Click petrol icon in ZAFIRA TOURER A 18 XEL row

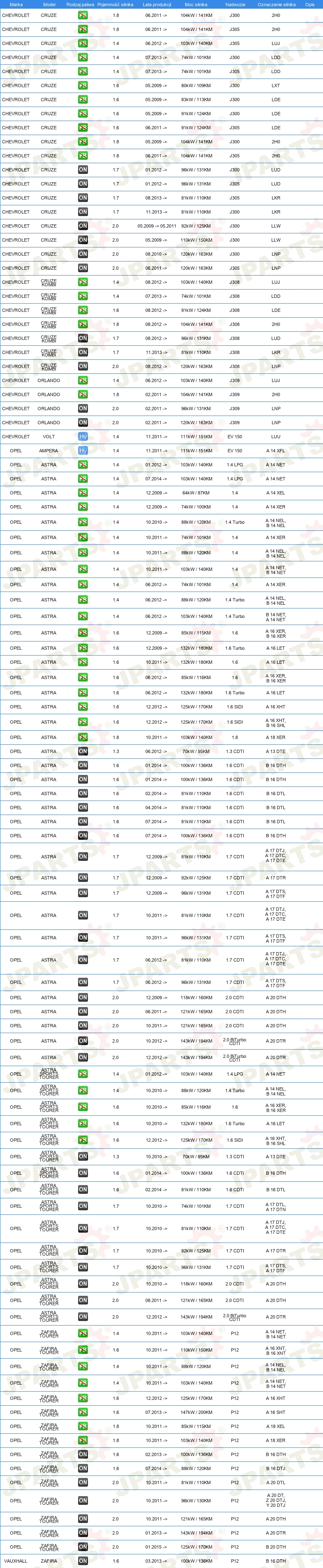tap(83, 1426)
